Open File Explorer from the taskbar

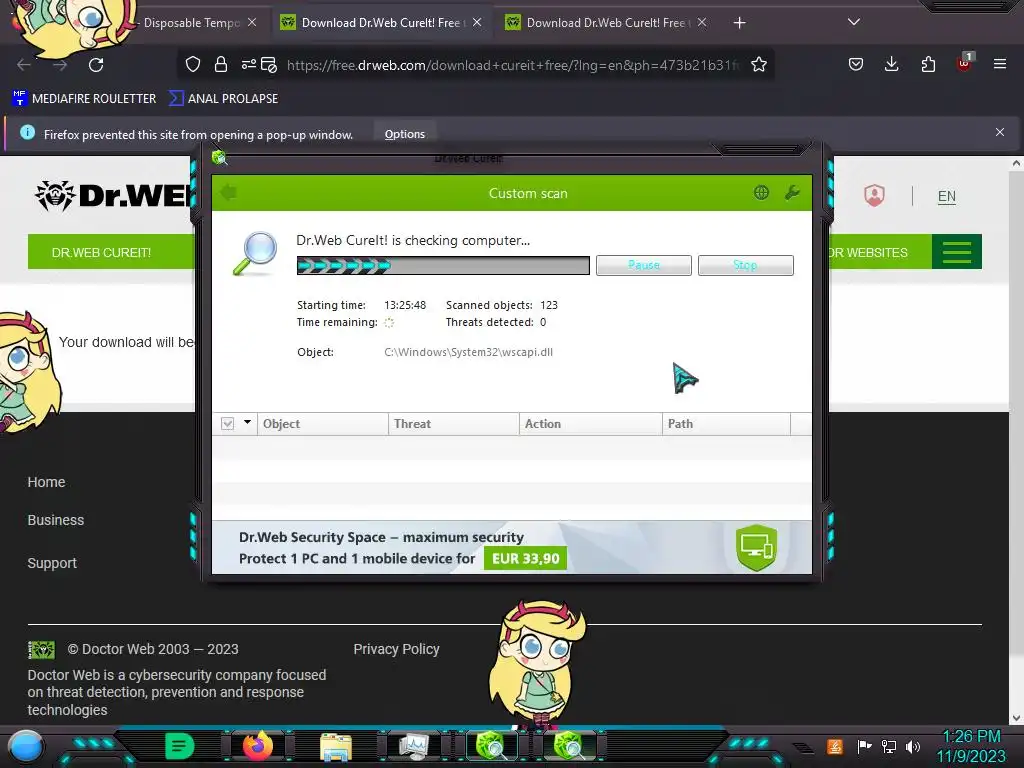point(336,747)
